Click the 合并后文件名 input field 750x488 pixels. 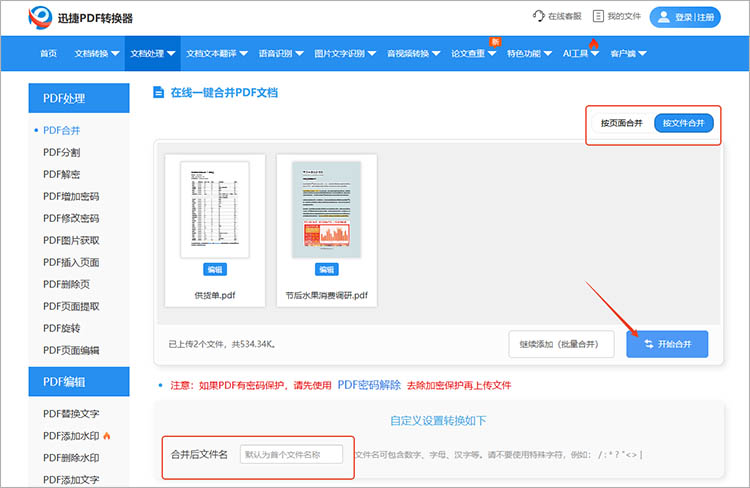(291, 454)
